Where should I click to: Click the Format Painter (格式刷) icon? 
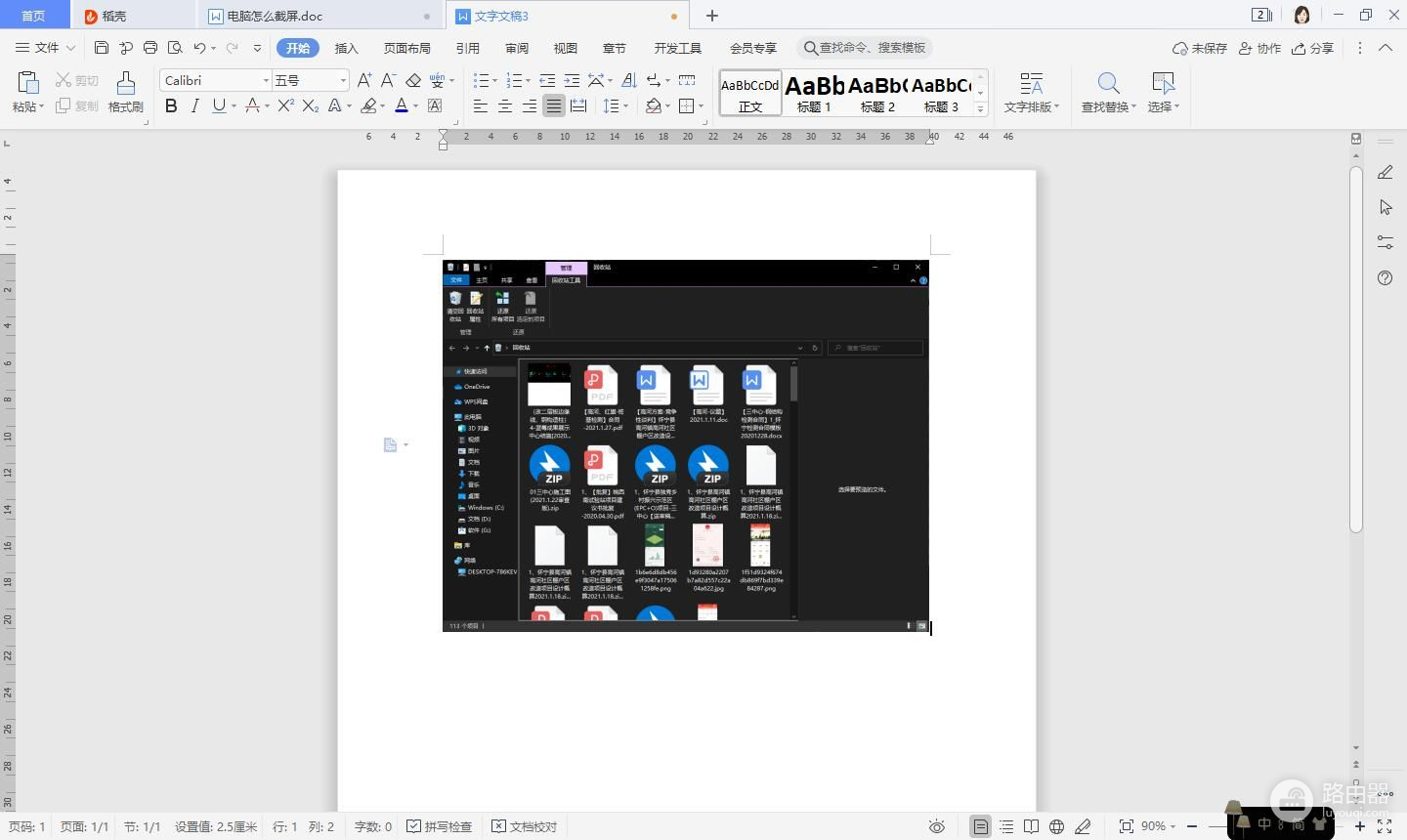point(125,92)
